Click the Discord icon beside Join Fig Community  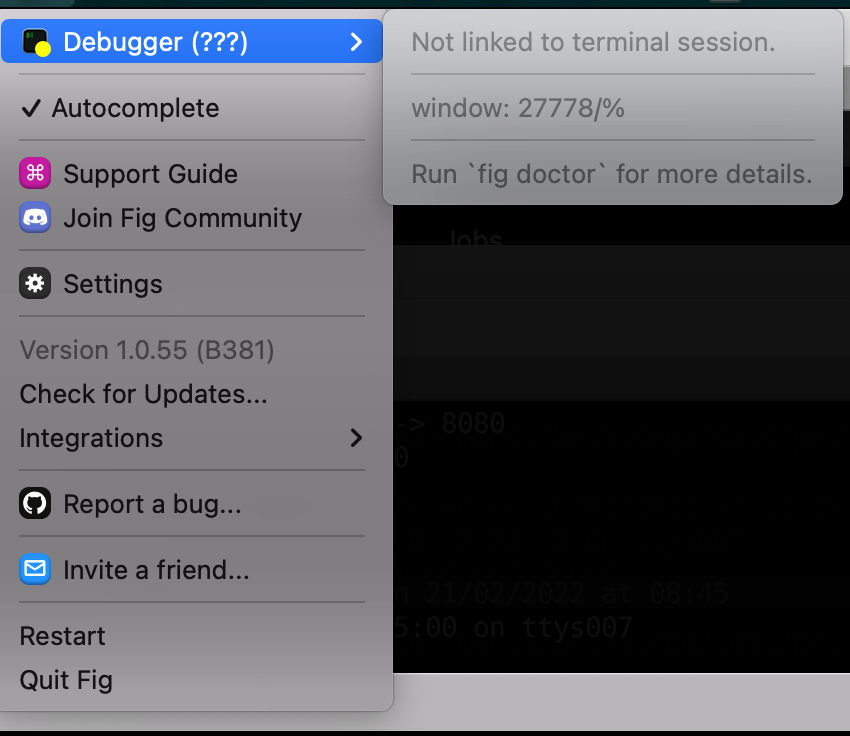[34, 217]
